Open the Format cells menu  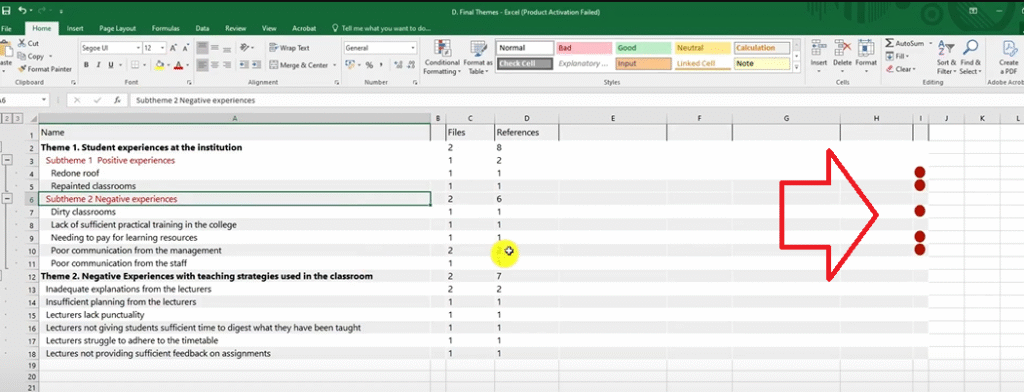click(x=866, y=56)
